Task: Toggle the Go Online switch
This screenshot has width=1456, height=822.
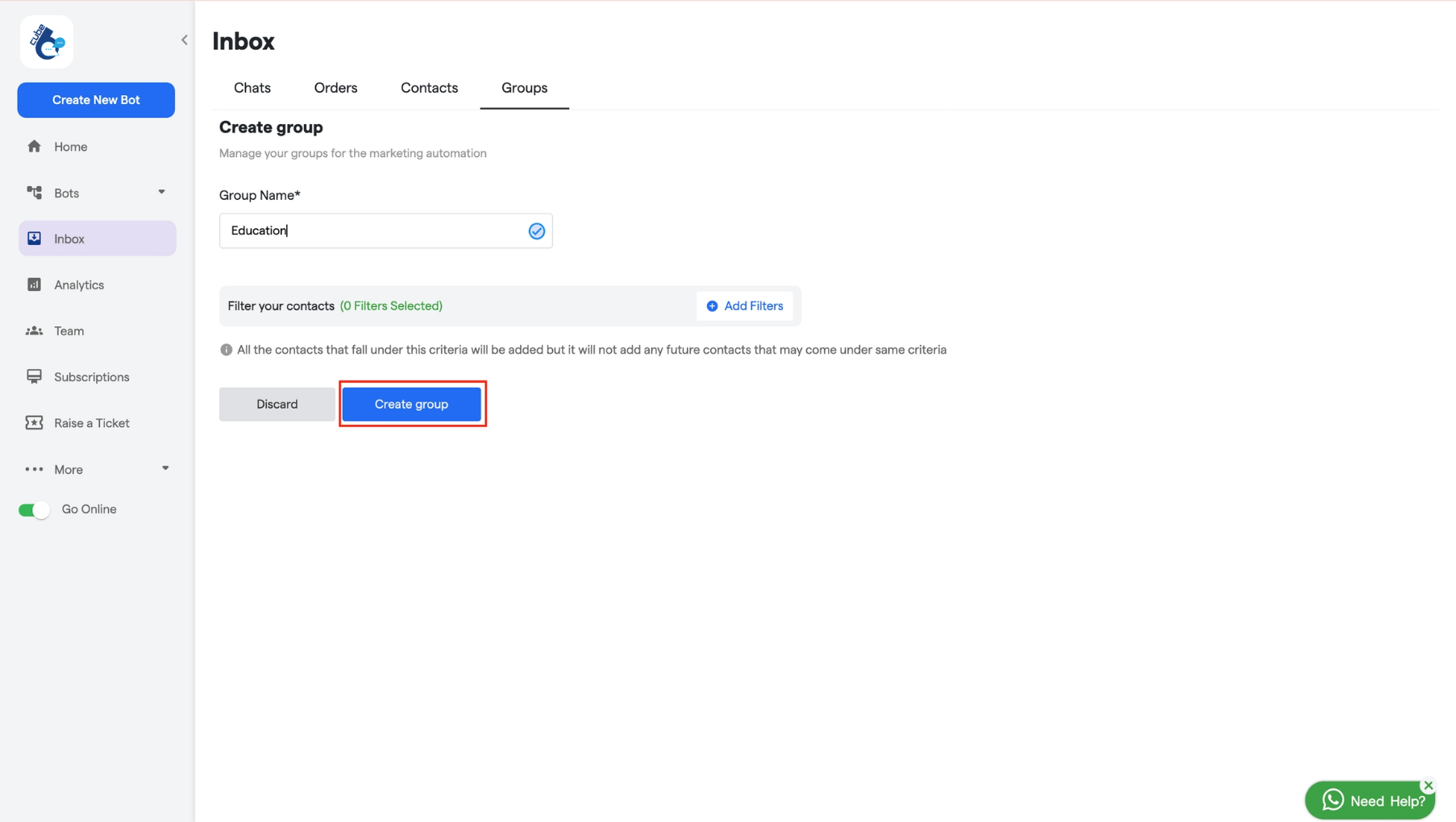Action: (34, 509)
